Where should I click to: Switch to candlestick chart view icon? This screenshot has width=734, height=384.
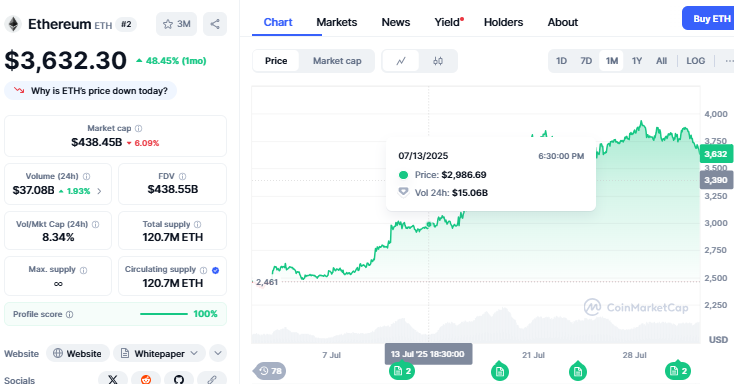(438, 61)
